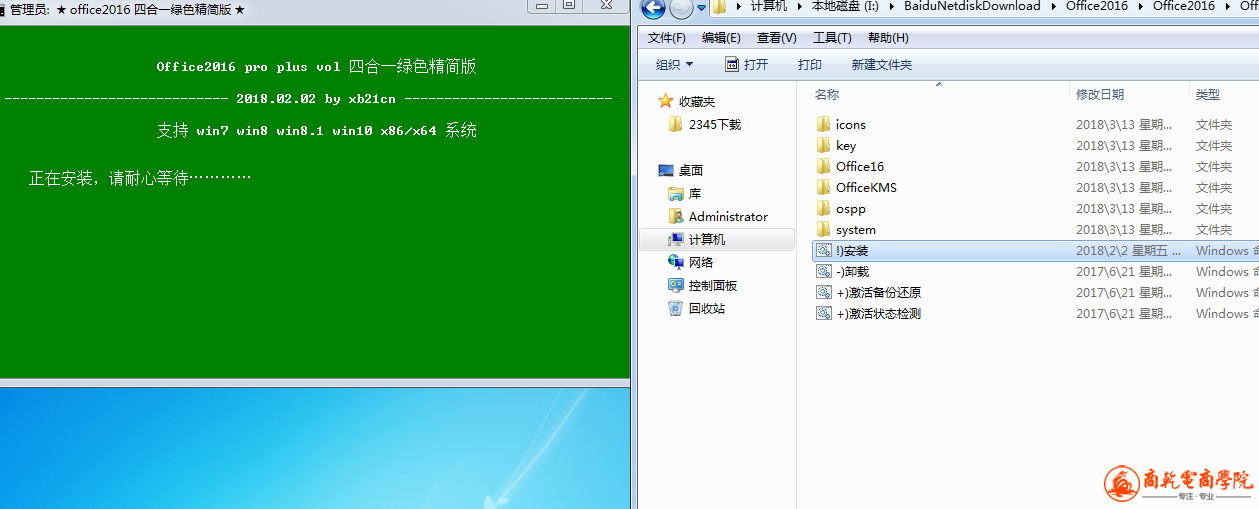Click the 新建文件夹 toolbar button
1259x509 pixels.
[882, 65]
